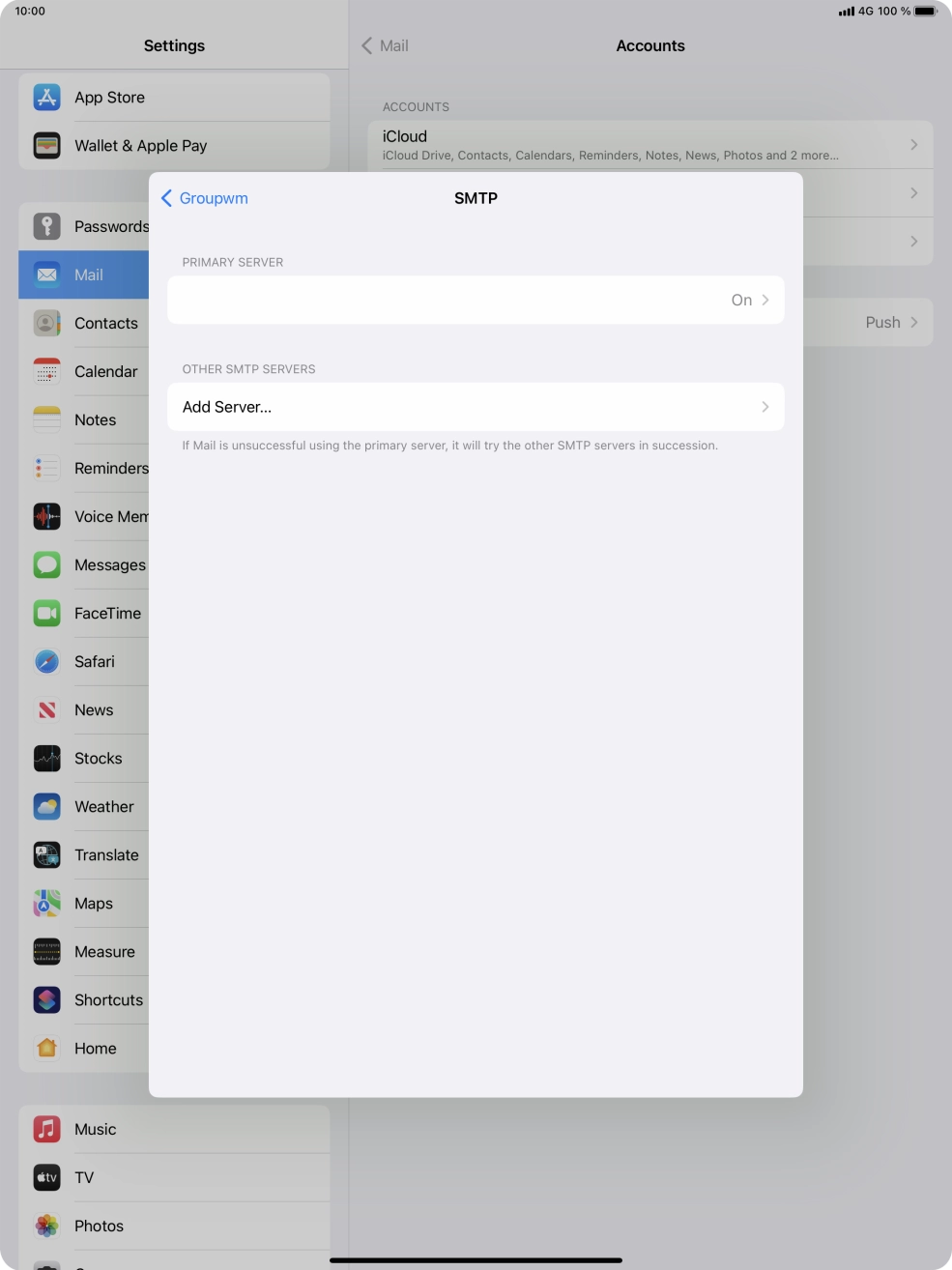Select Calendar in settings sidebar

click(105, 371)
